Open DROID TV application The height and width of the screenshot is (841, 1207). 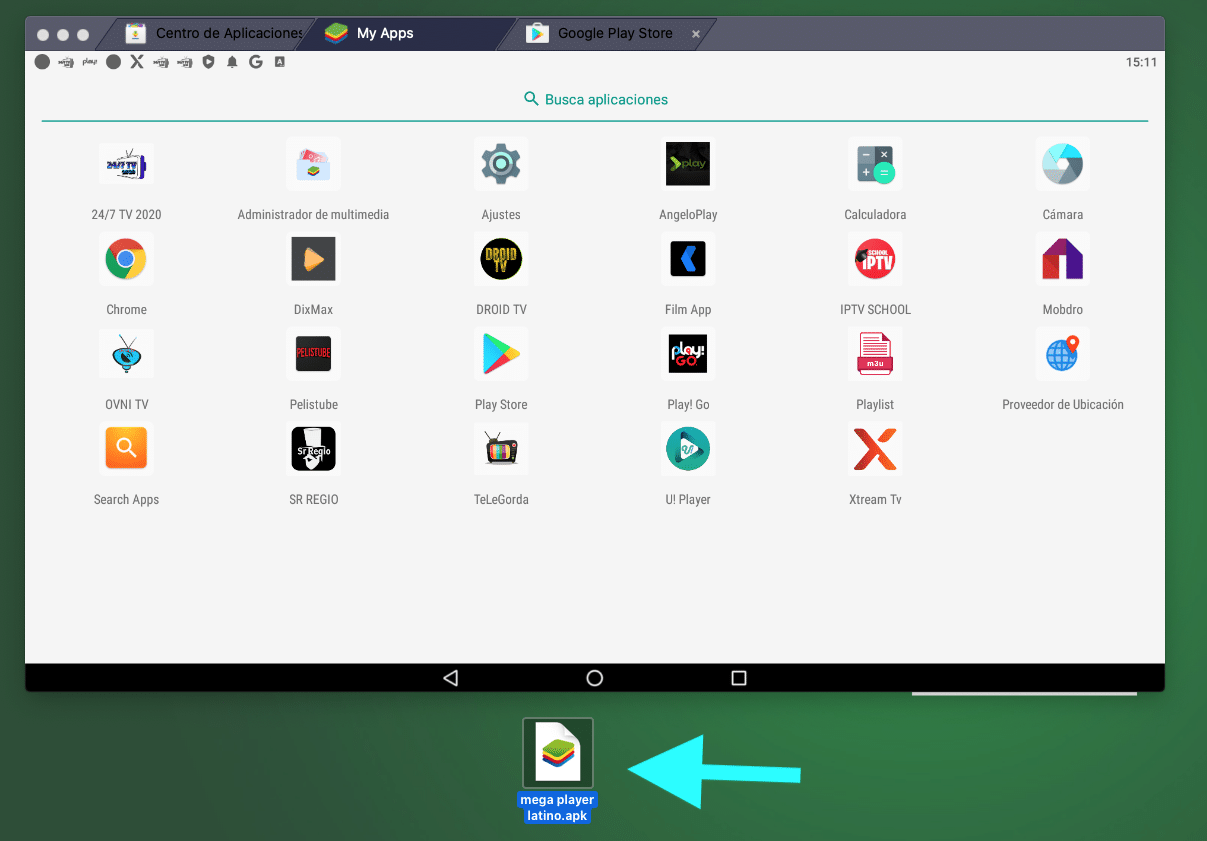500,260
